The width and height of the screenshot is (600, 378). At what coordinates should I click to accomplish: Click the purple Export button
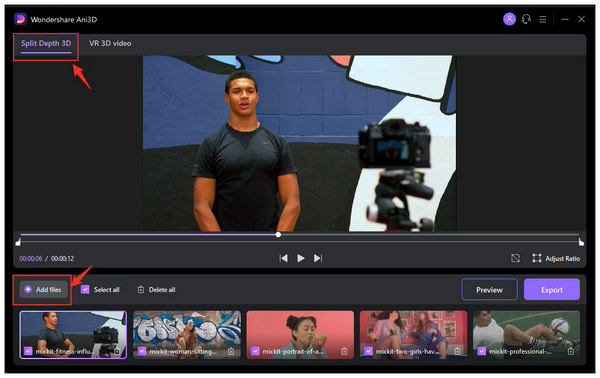(x=552, y=290)
